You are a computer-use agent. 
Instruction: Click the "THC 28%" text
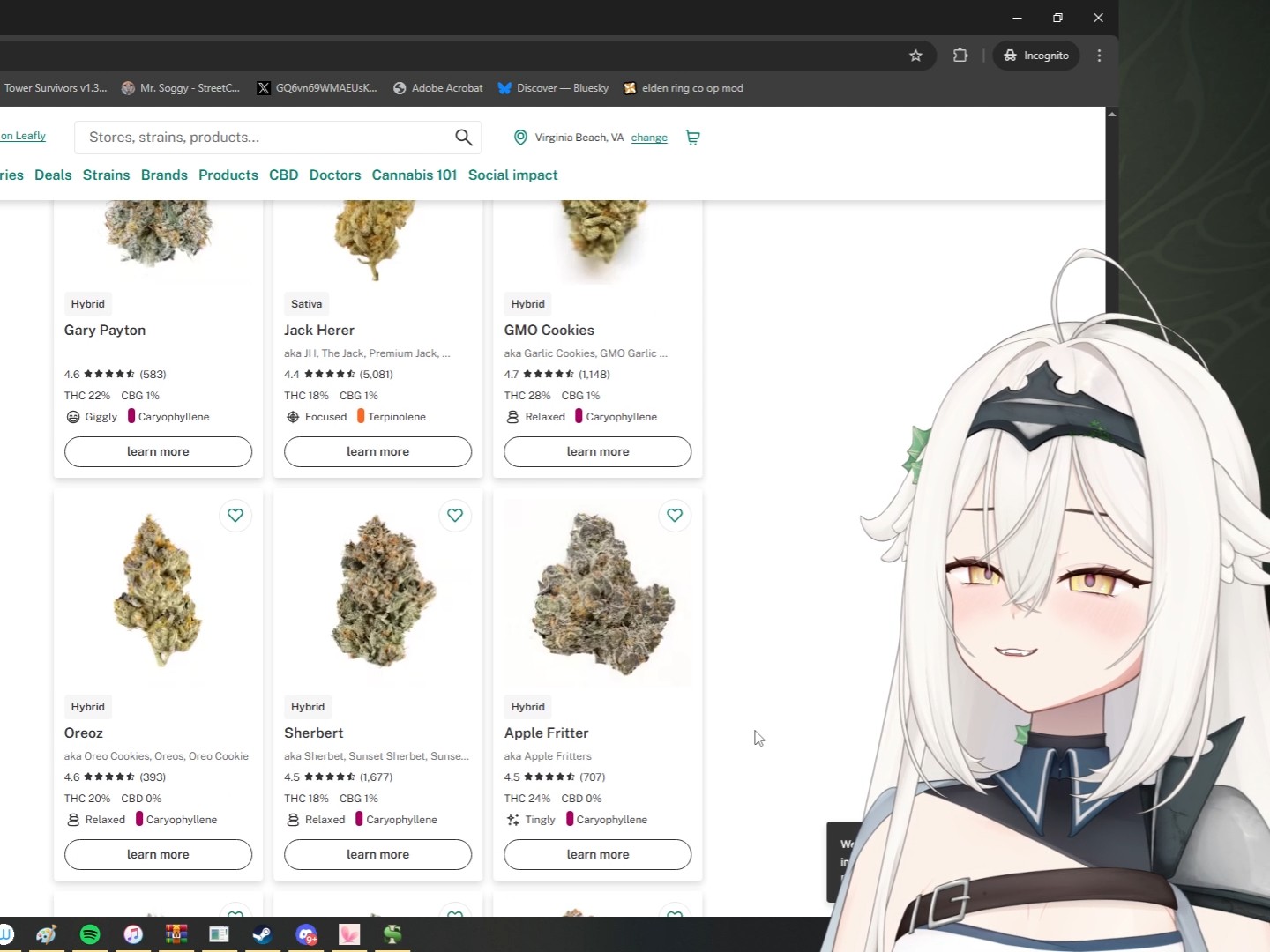click(527, 396)
